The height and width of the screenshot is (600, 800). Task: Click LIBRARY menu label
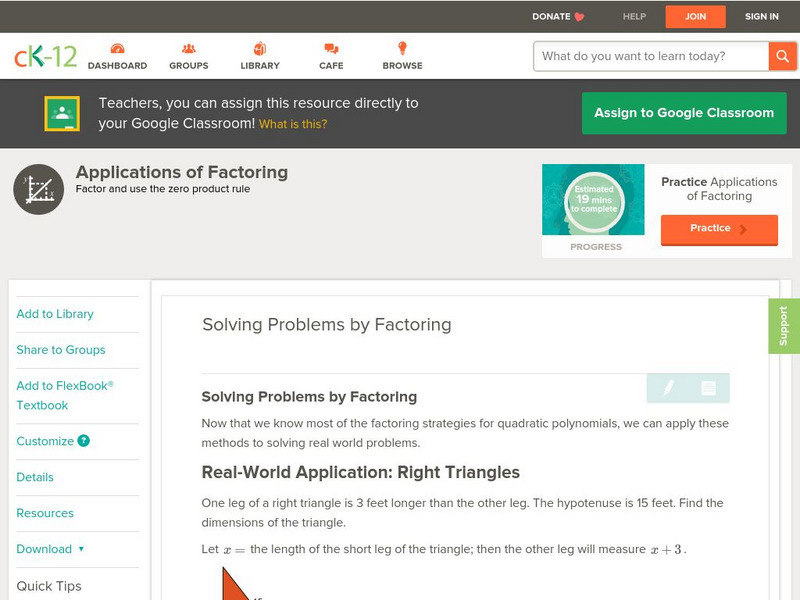[x=260, y=66]
